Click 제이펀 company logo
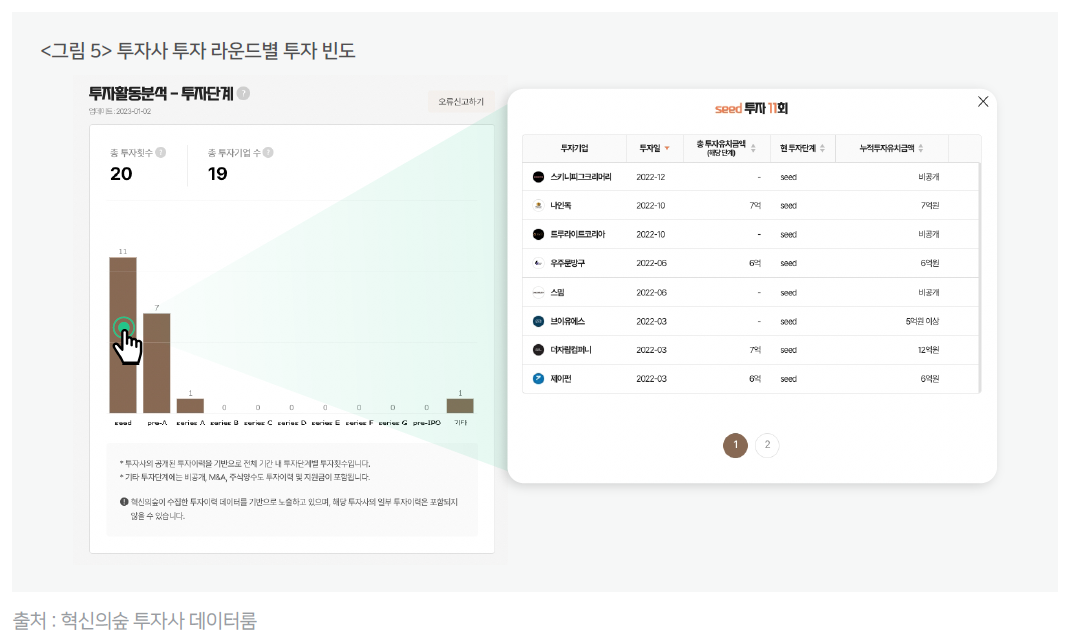This screenshot has width=1072, height=642. (x=538, y=379)
